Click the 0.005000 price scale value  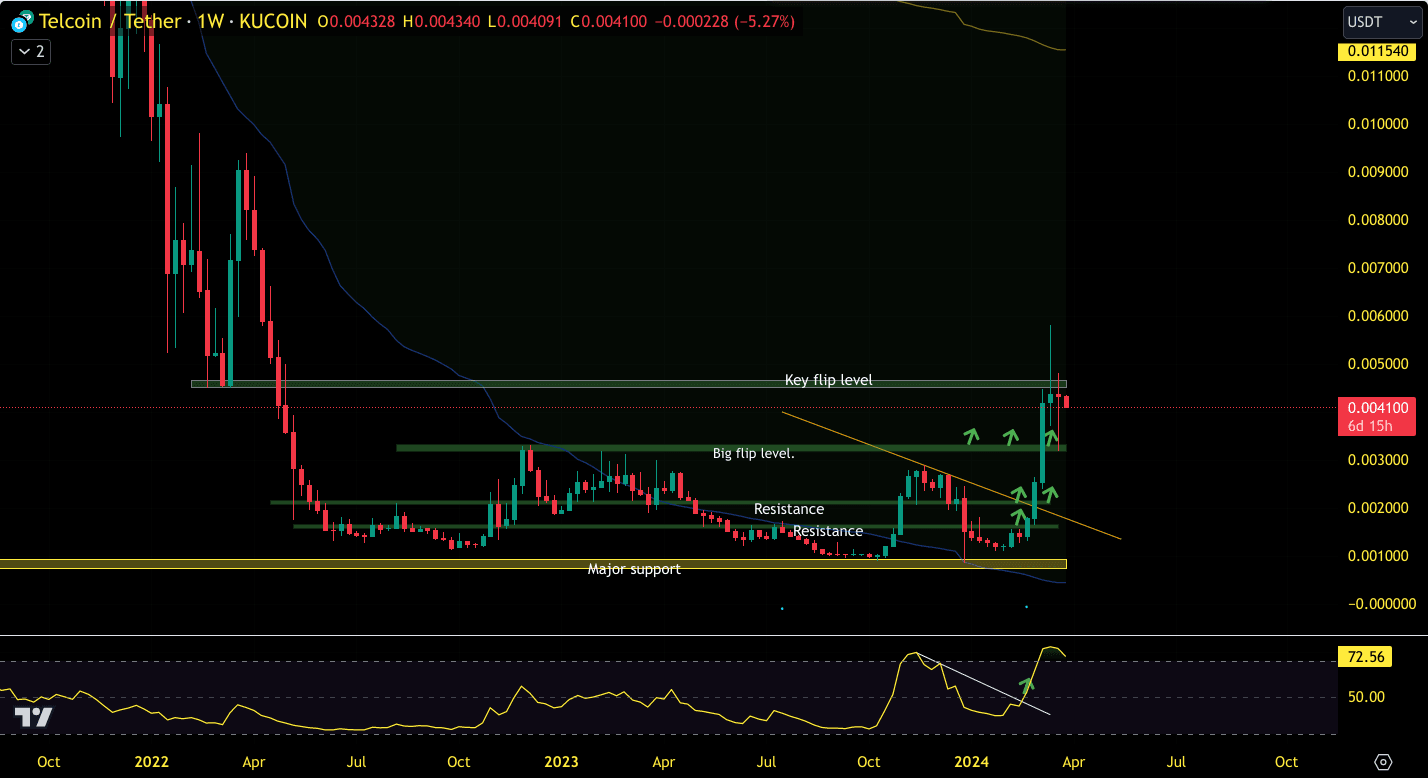tap(1380, 364)
